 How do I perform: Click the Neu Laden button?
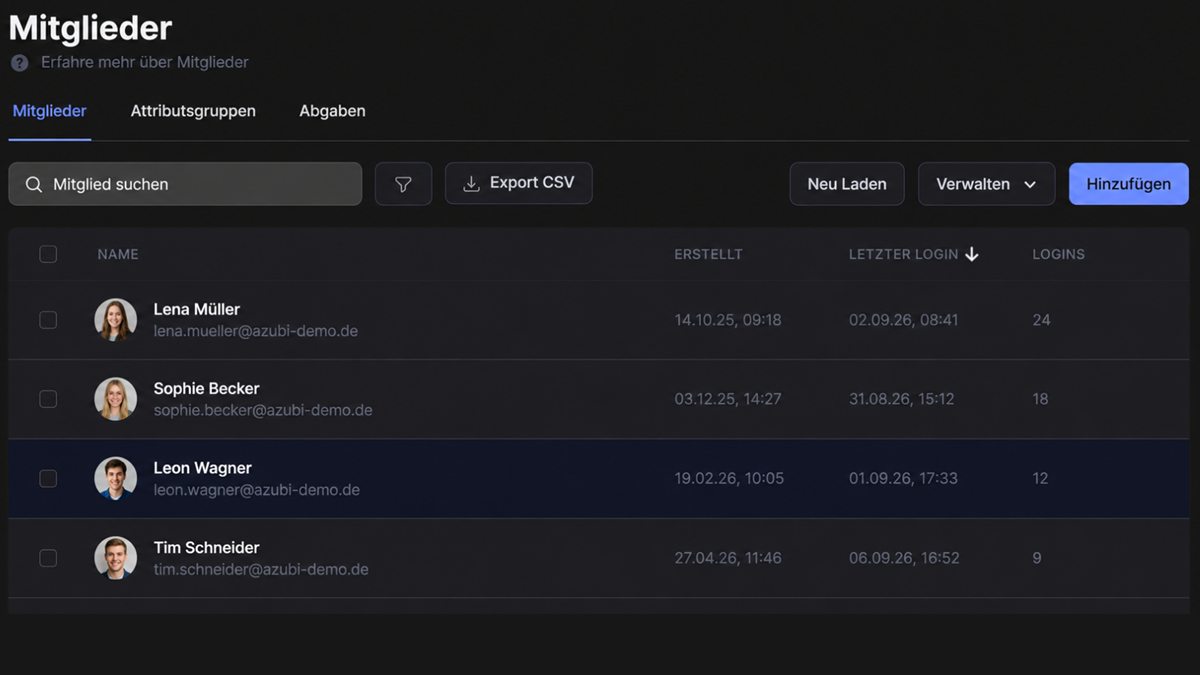pyautogui.click(x=847, y=184)
